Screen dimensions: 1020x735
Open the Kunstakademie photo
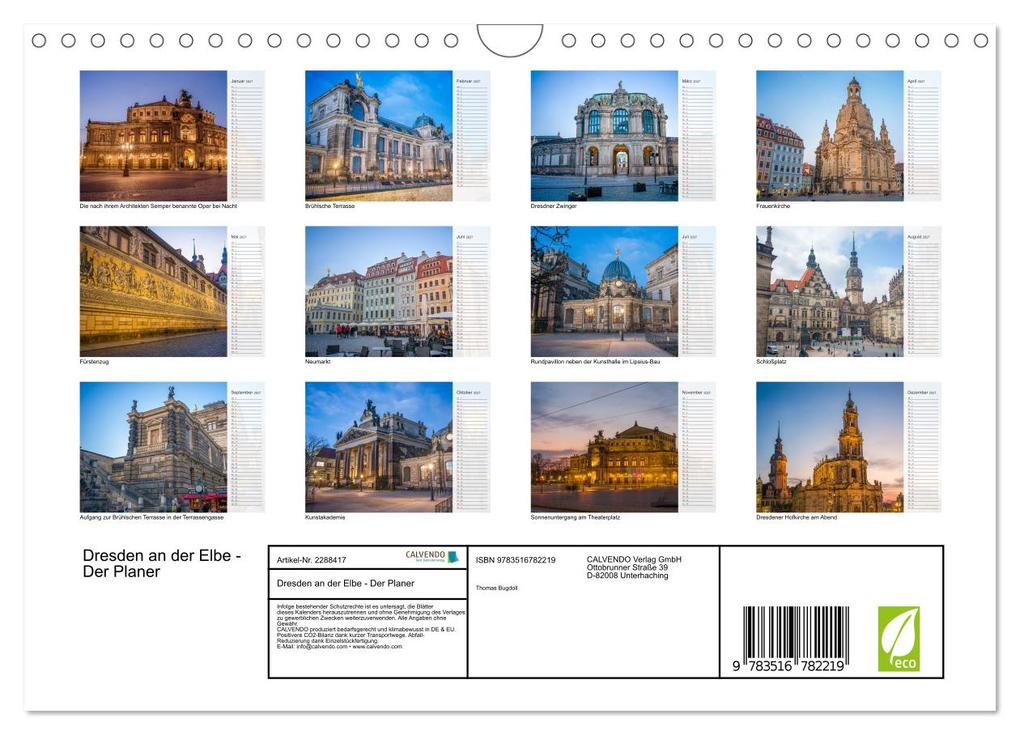379,447
